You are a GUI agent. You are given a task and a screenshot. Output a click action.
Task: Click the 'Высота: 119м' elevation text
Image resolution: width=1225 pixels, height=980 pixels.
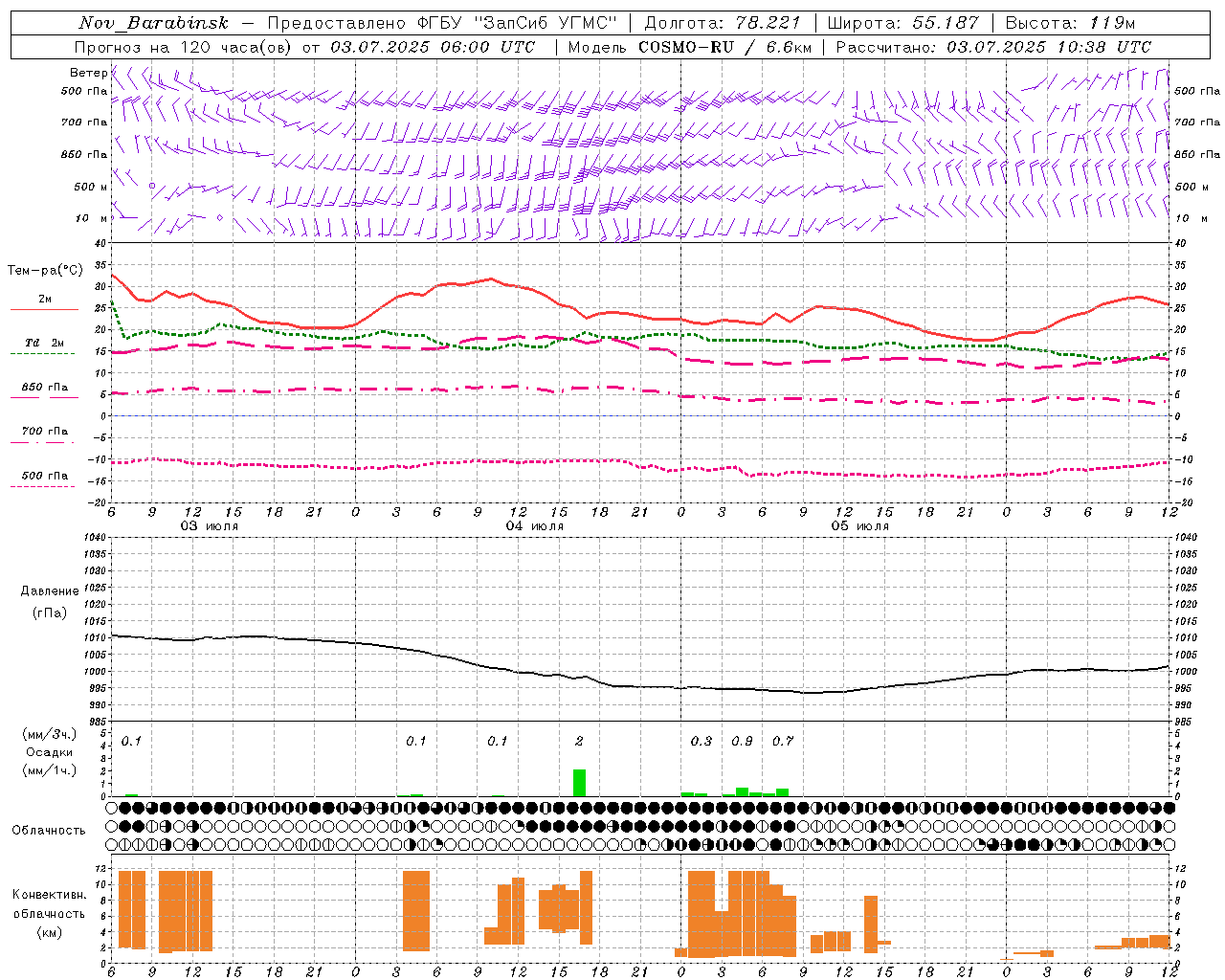click(1070, 23)
